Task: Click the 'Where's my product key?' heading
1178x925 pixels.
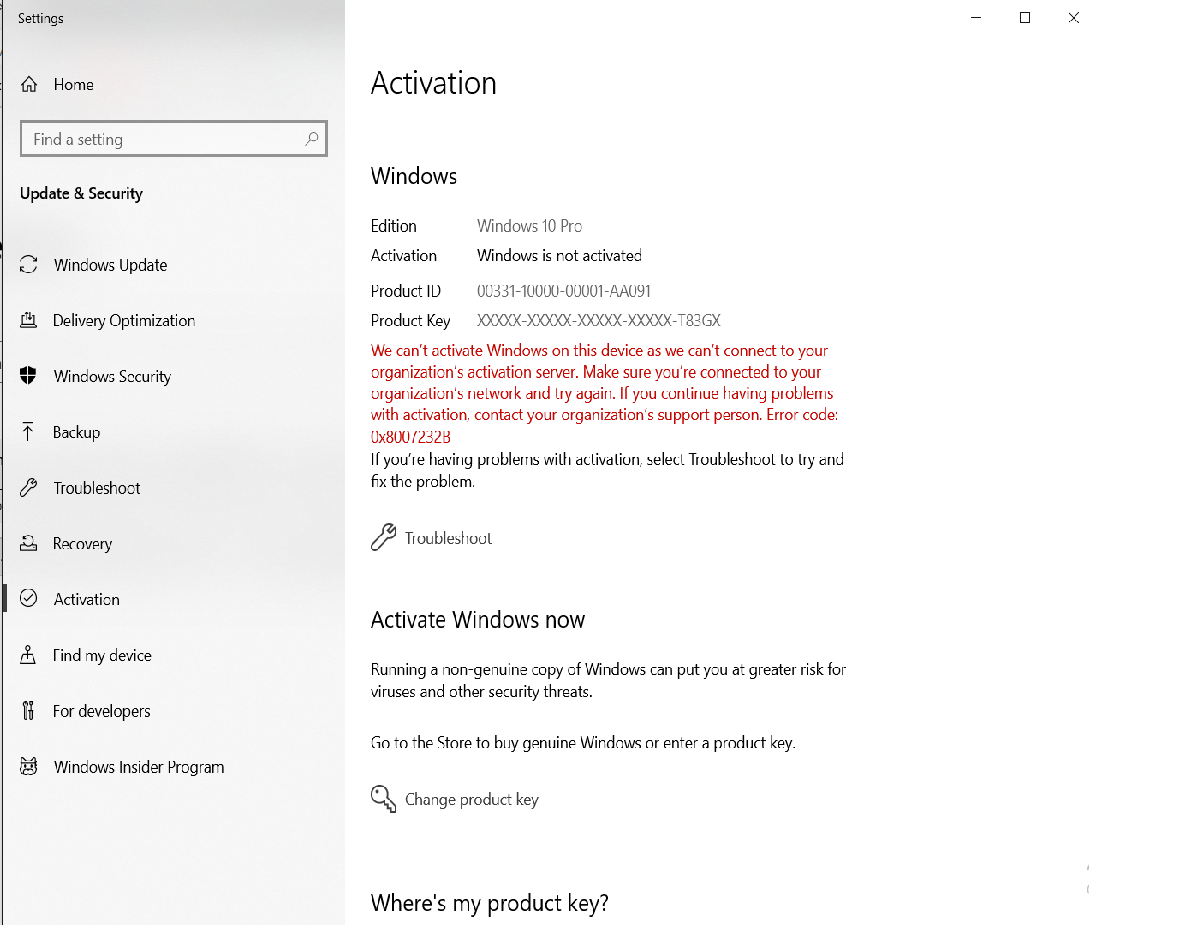Action: [x=490, y=902]
